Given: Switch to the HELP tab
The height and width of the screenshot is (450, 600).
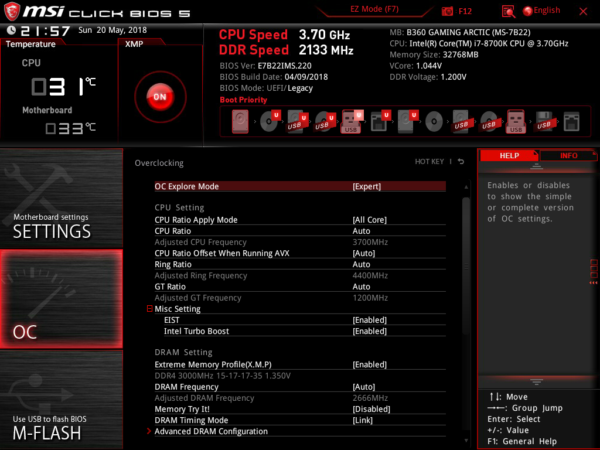Looking at the screenshot, I should click(x=509, y=155).
